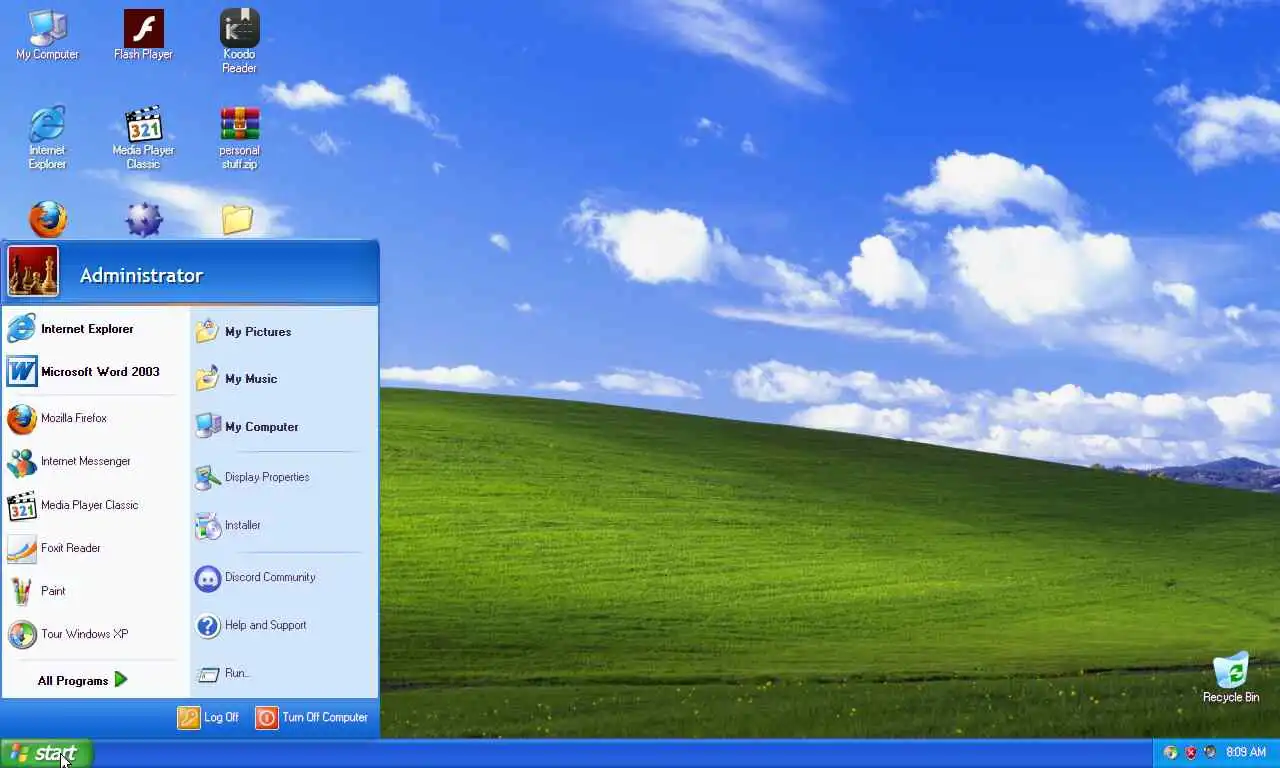This screenshot has height=768, width=1280.
Task: Click the chess user picture in Start menu
Action: click(x=33, y=271)
